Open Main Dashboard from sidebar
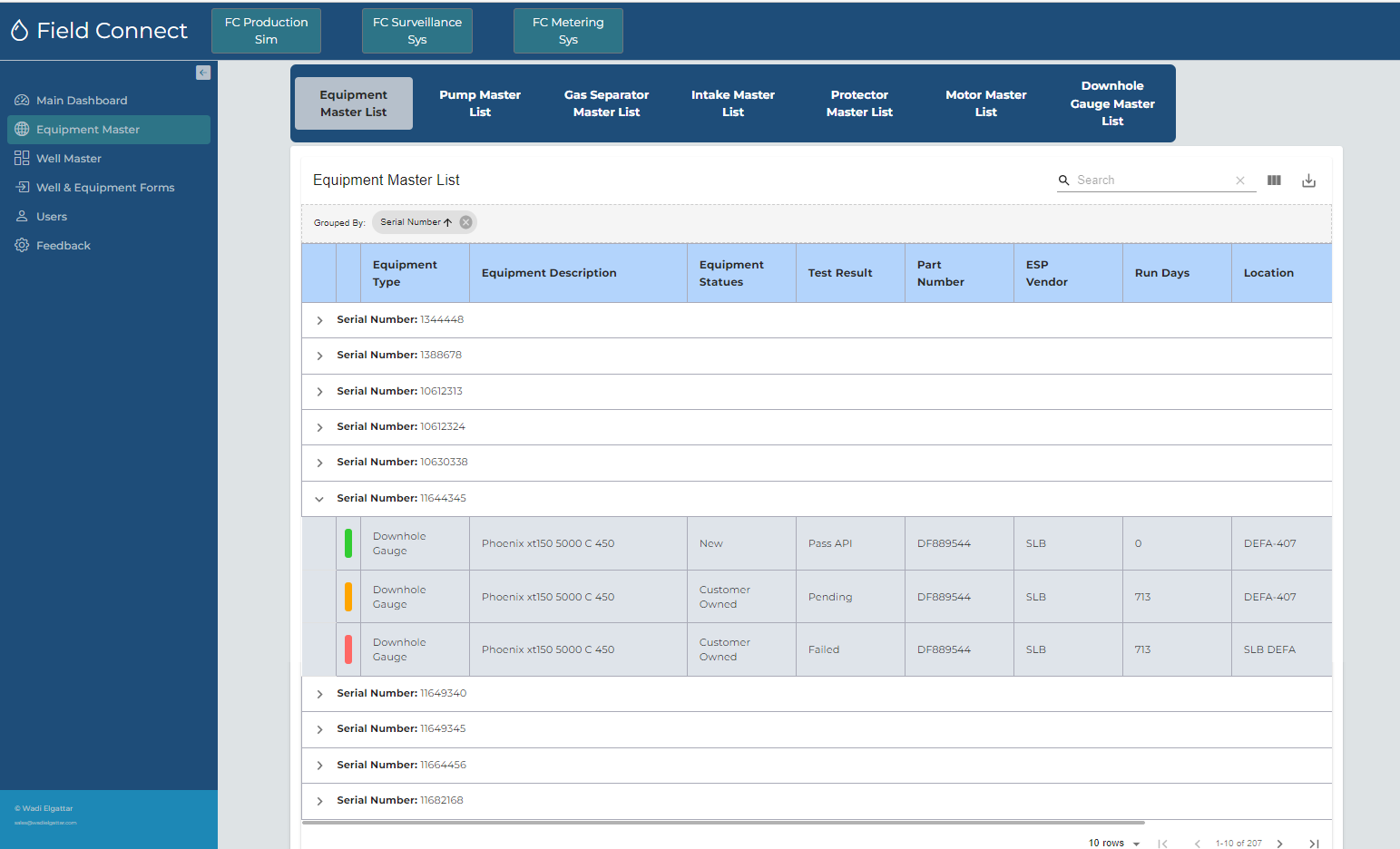This screenshot has width=1400, height=849. coord(109,101)
